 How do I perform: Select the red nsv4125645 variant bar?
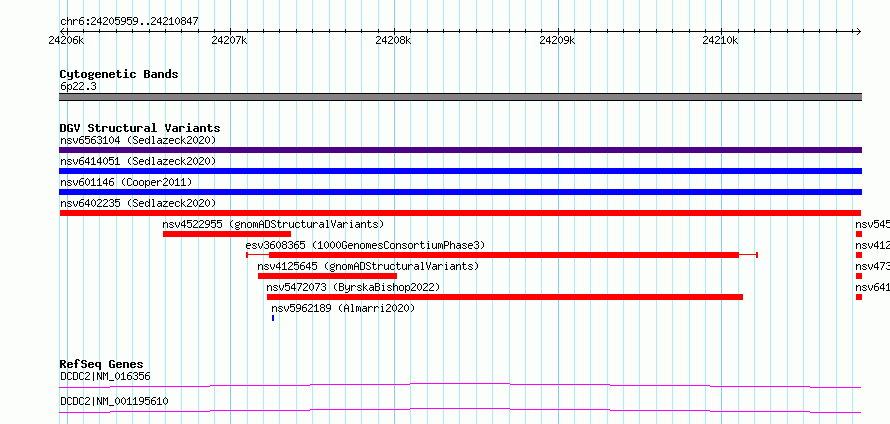pyautogui.click(x=327, y=276)
